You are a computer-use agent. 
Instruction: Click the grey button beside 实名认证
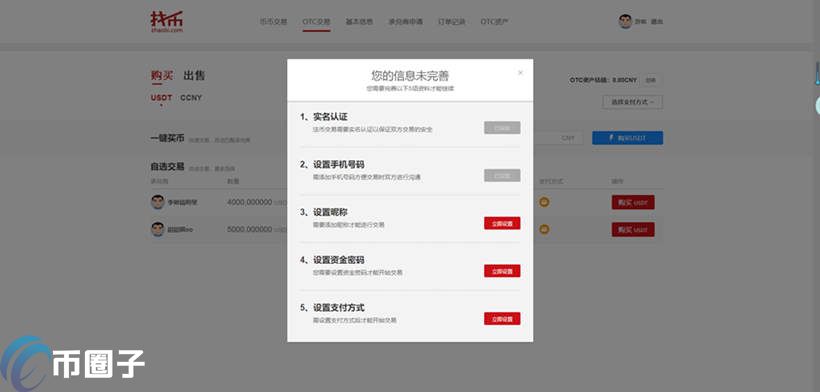point(502,128)
